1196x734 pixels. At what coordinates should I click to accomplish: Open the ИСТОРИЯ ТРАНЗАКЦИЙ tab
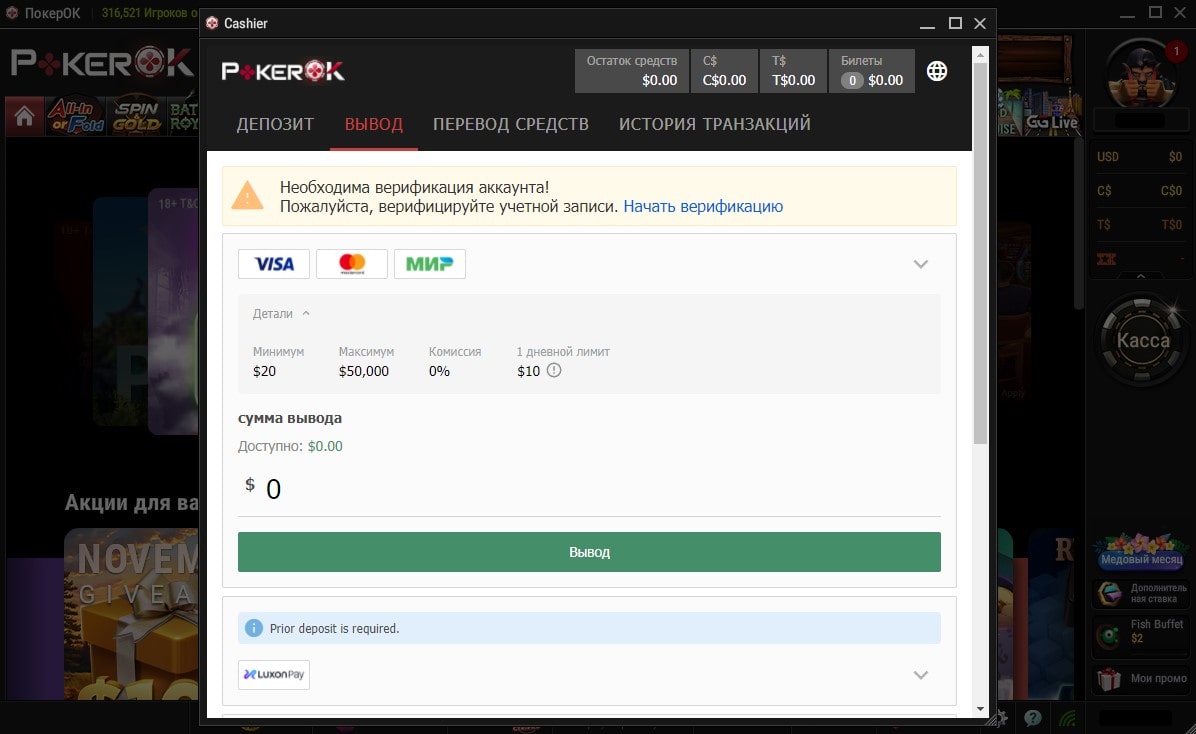715,124
